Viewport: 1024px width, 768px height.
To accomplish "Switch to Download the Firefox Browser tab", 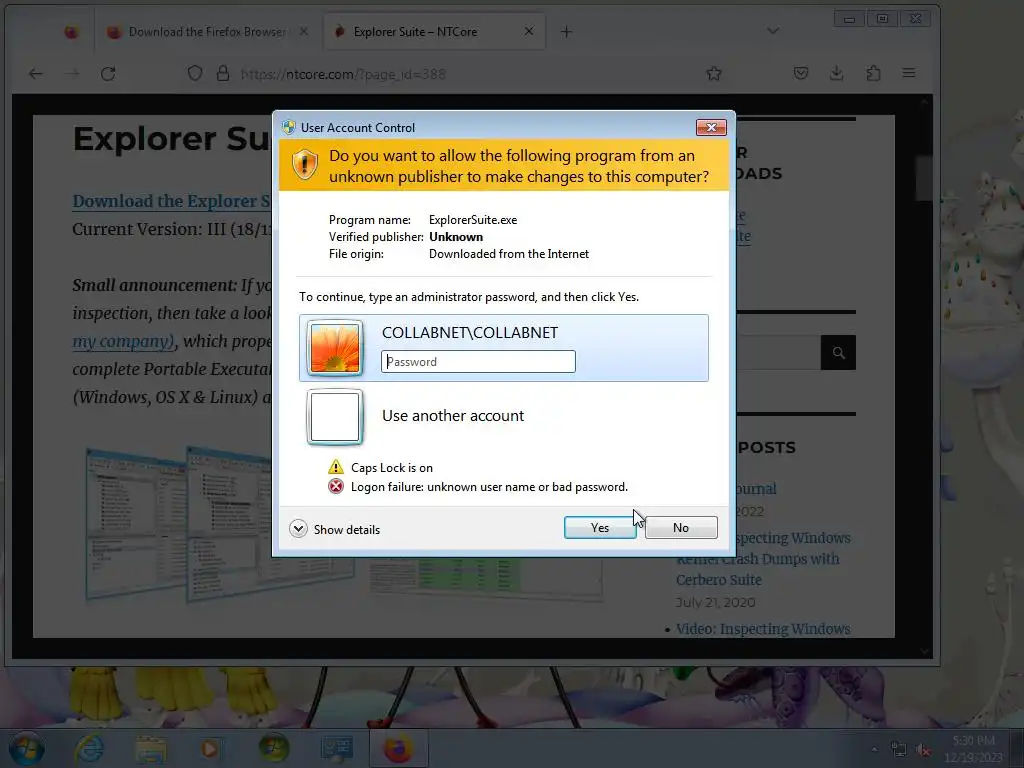I will (208, 31).
